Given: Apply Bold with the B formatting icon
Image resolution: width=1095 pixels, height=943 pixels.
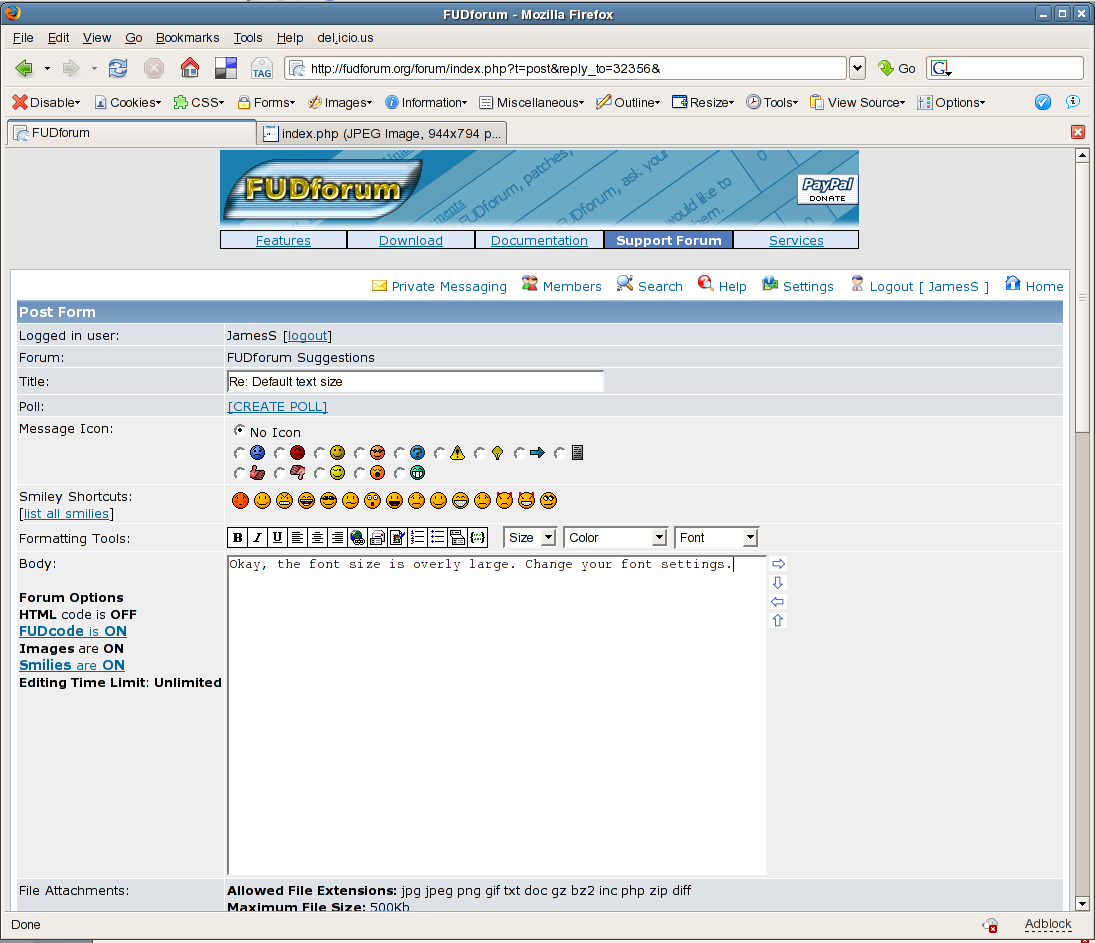Looking at the screenshot, I should tap(237, 537).
